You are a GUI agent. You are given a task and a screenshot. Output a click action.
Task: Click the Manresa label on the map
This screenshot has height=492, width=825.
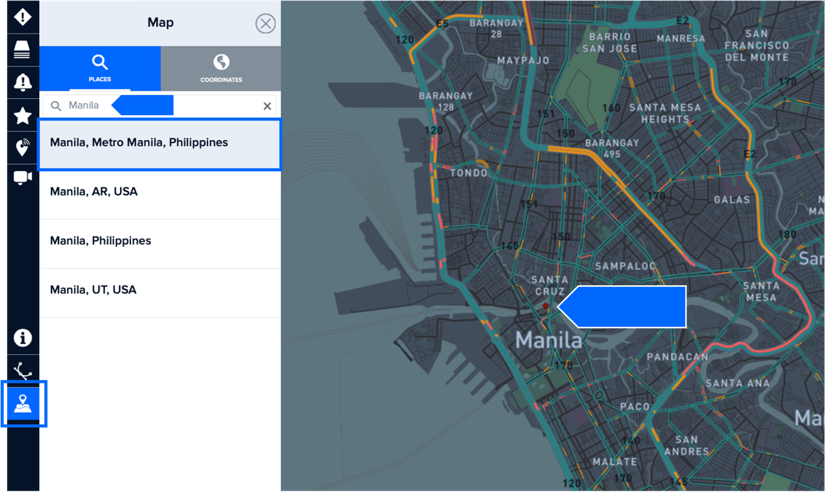tap(681, 38)
